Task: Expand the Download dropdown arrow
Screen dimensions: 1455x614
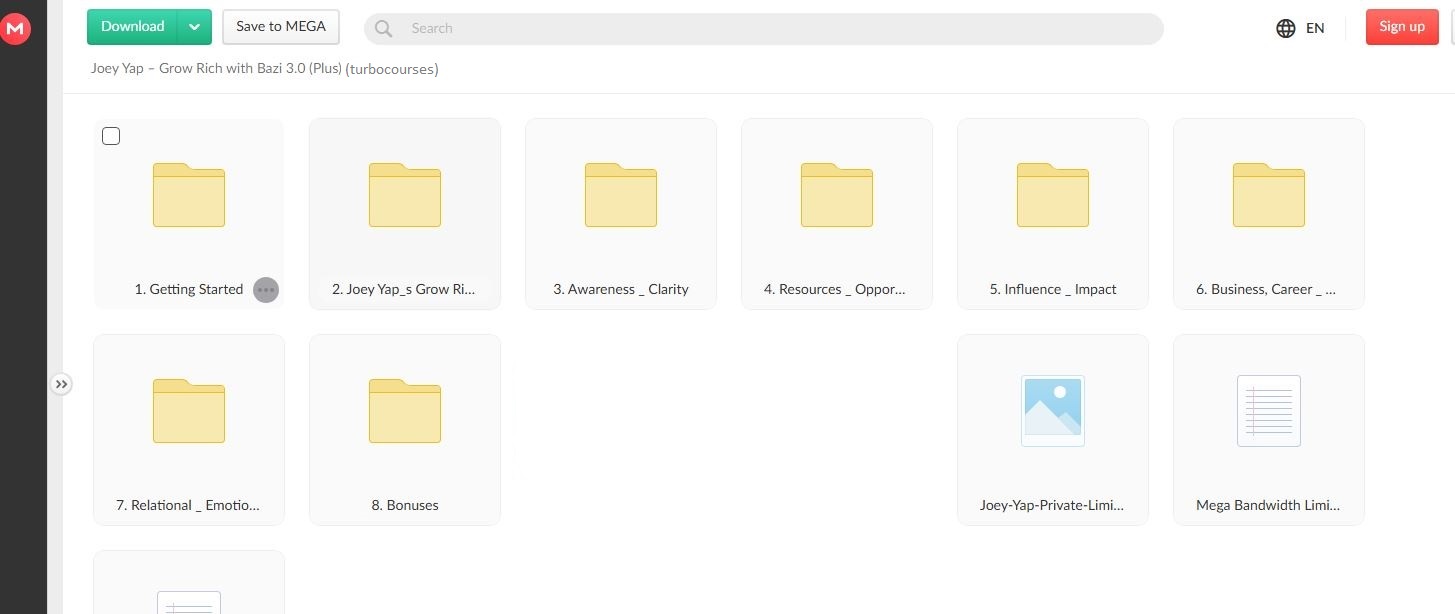Action: 195,27
